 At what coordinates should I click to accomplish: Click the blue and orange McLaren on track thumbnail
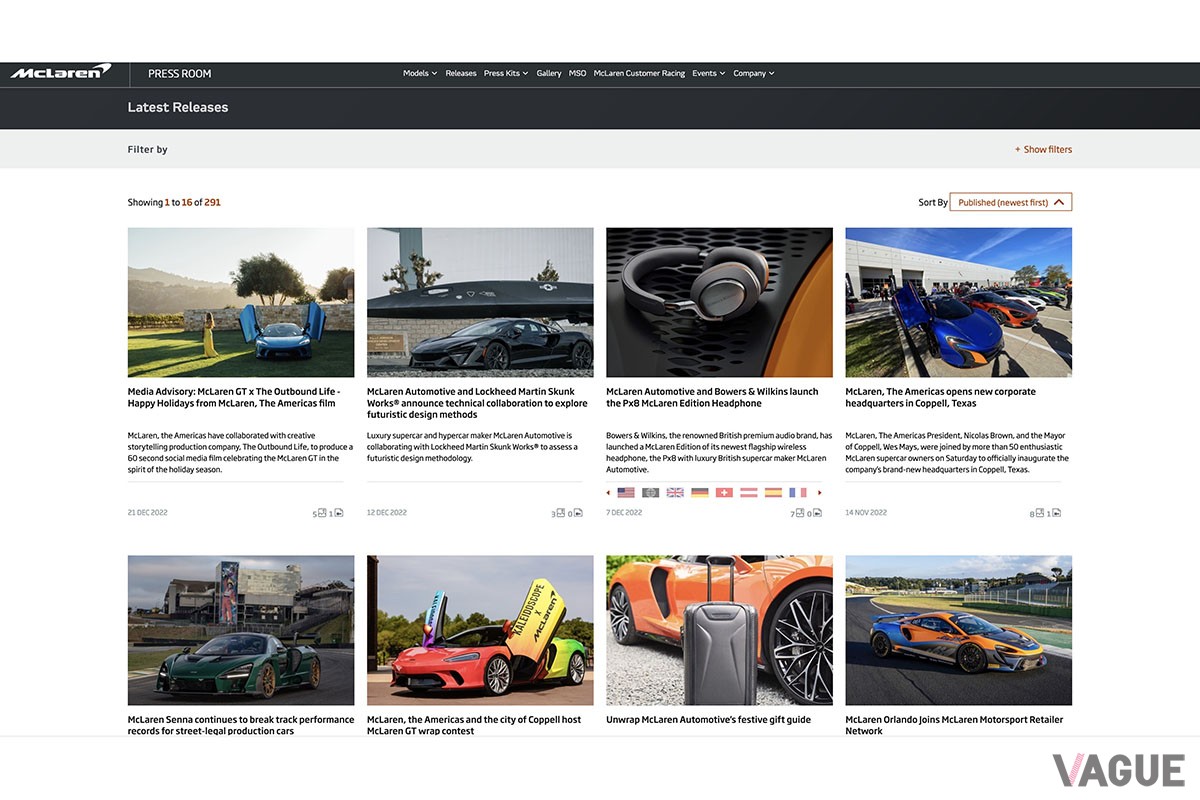958,630
